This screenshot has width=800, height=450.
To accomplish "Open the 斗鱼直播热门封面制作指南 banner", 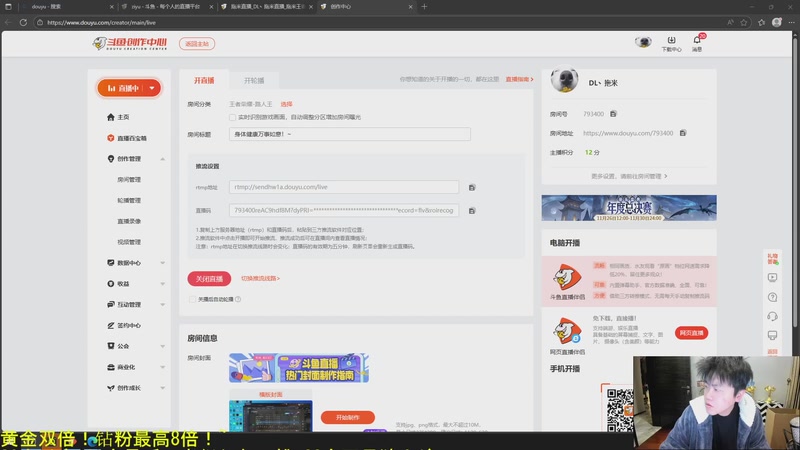I will [x=298, y=367].
